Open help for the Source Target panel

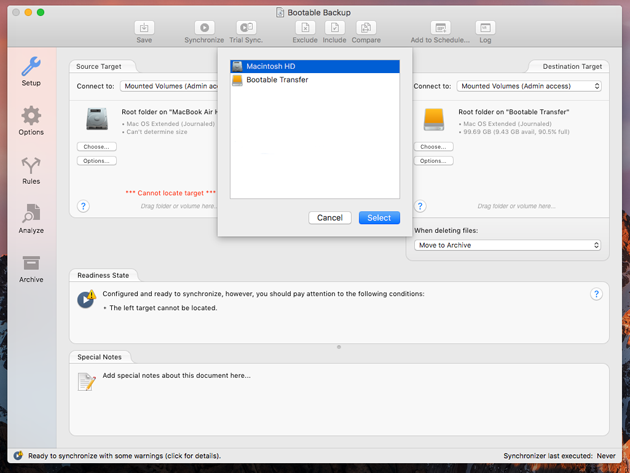point(83,207)
